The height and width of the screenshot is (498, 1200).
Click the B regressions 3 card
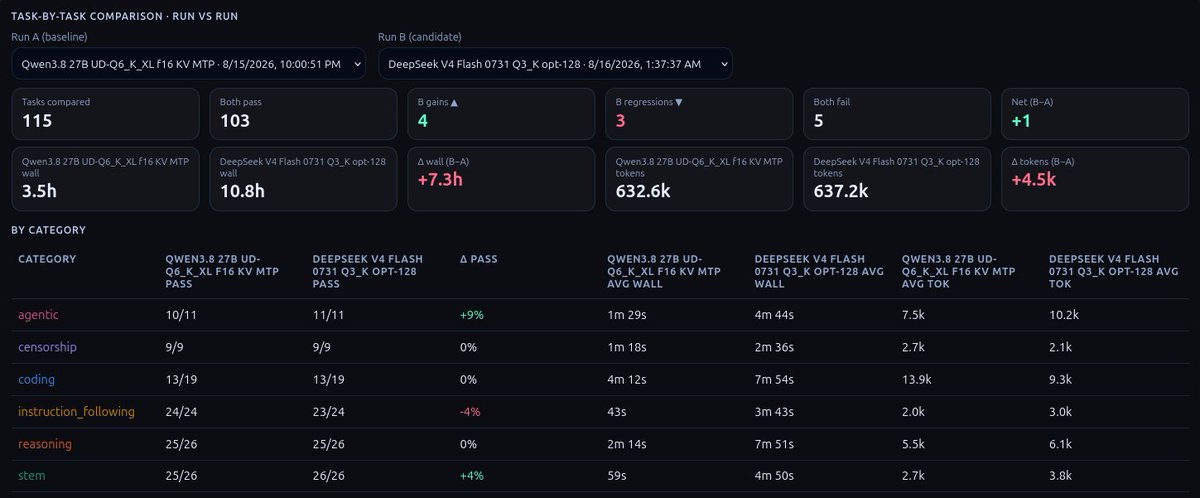(699, 114)
